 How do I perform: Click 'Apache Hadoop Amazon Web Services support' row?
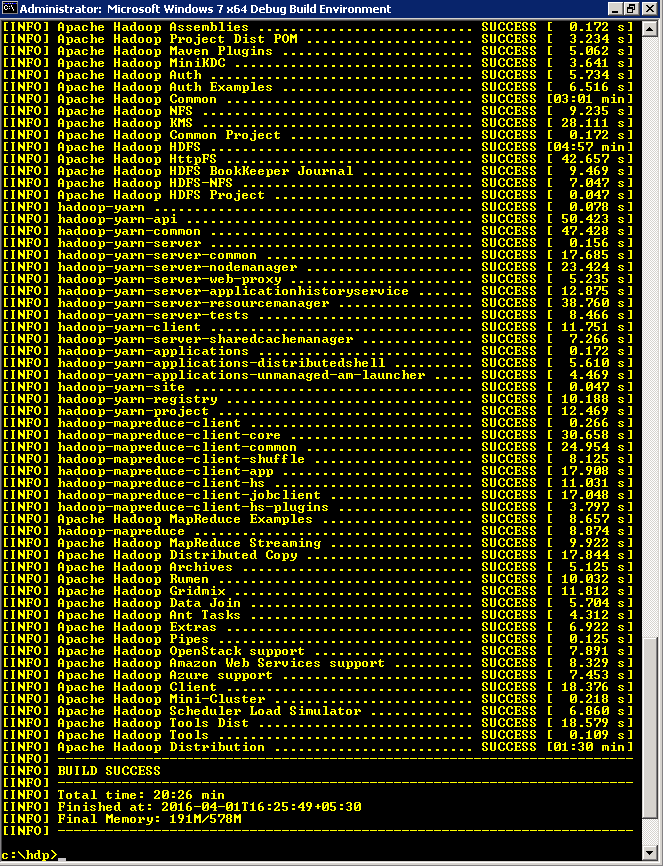coord(318,664)
